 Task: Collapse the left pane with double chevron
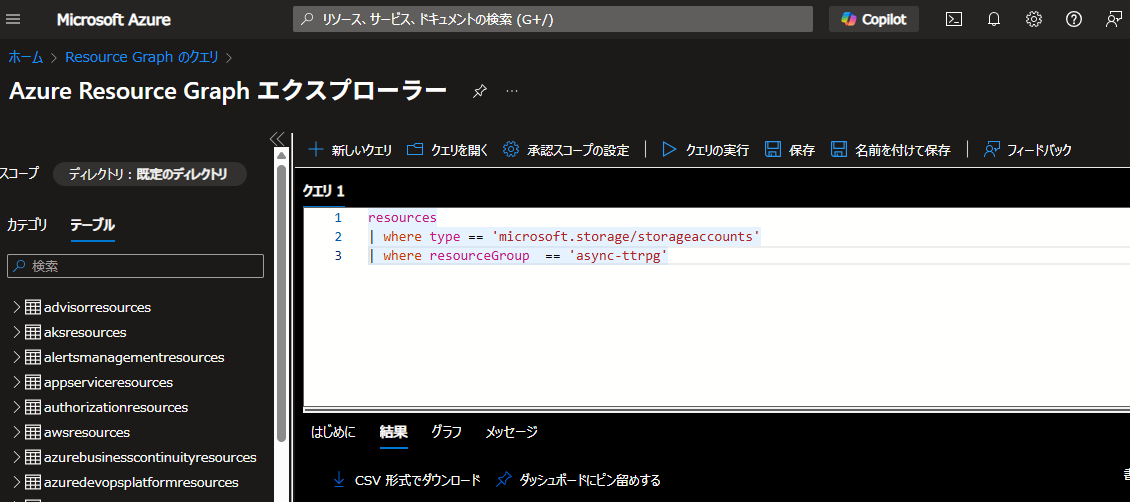[x=276, y=138]
